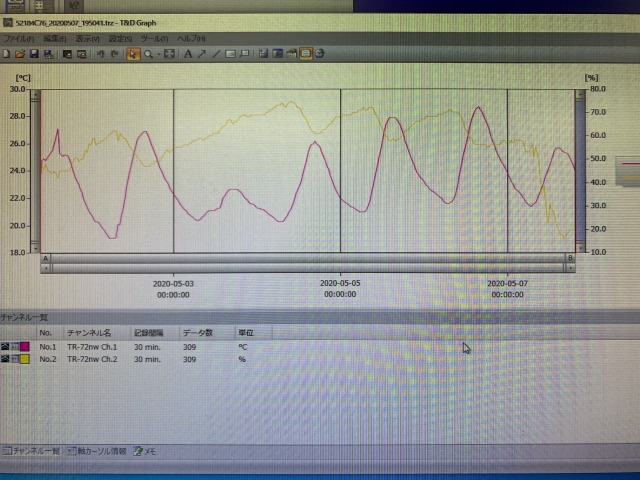
Task: Click the scale icon for channel No.2
Action: (15, 359)
